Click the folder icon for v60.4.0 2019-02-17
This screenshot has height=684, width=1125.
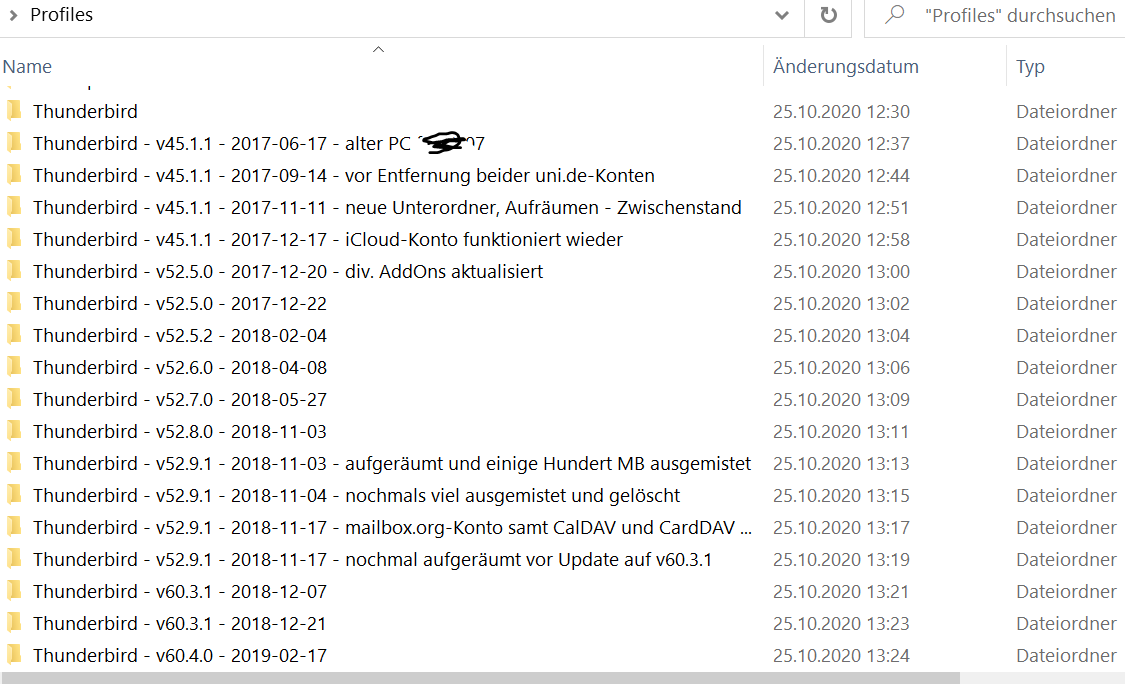tap(14, 655)
